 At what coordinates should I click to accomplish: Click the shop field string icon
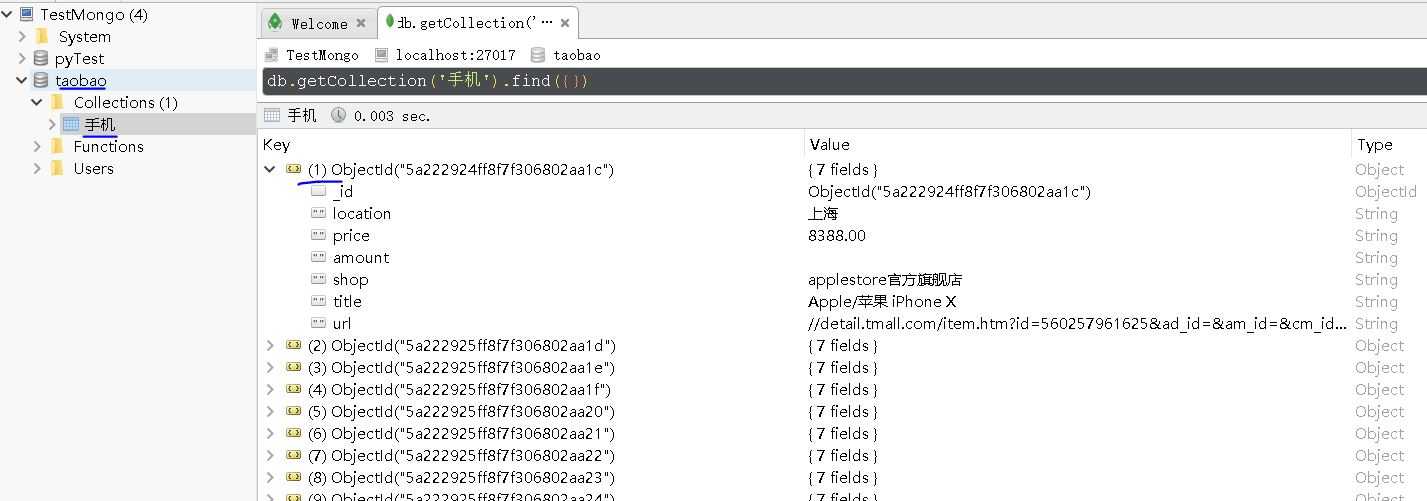tap(318, 279)
